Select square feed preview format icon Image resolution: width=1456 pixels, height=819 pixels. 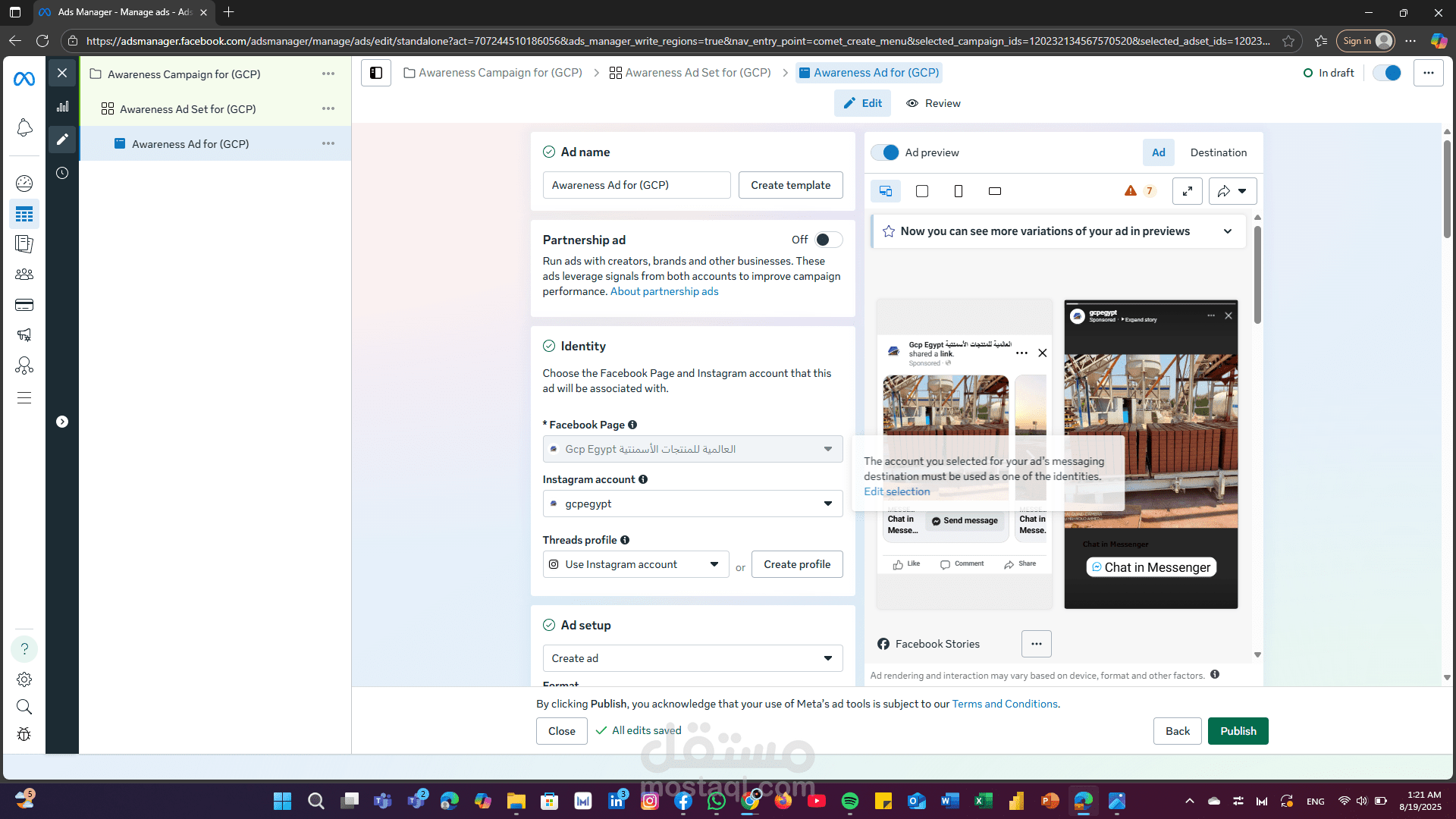point(922,191)
